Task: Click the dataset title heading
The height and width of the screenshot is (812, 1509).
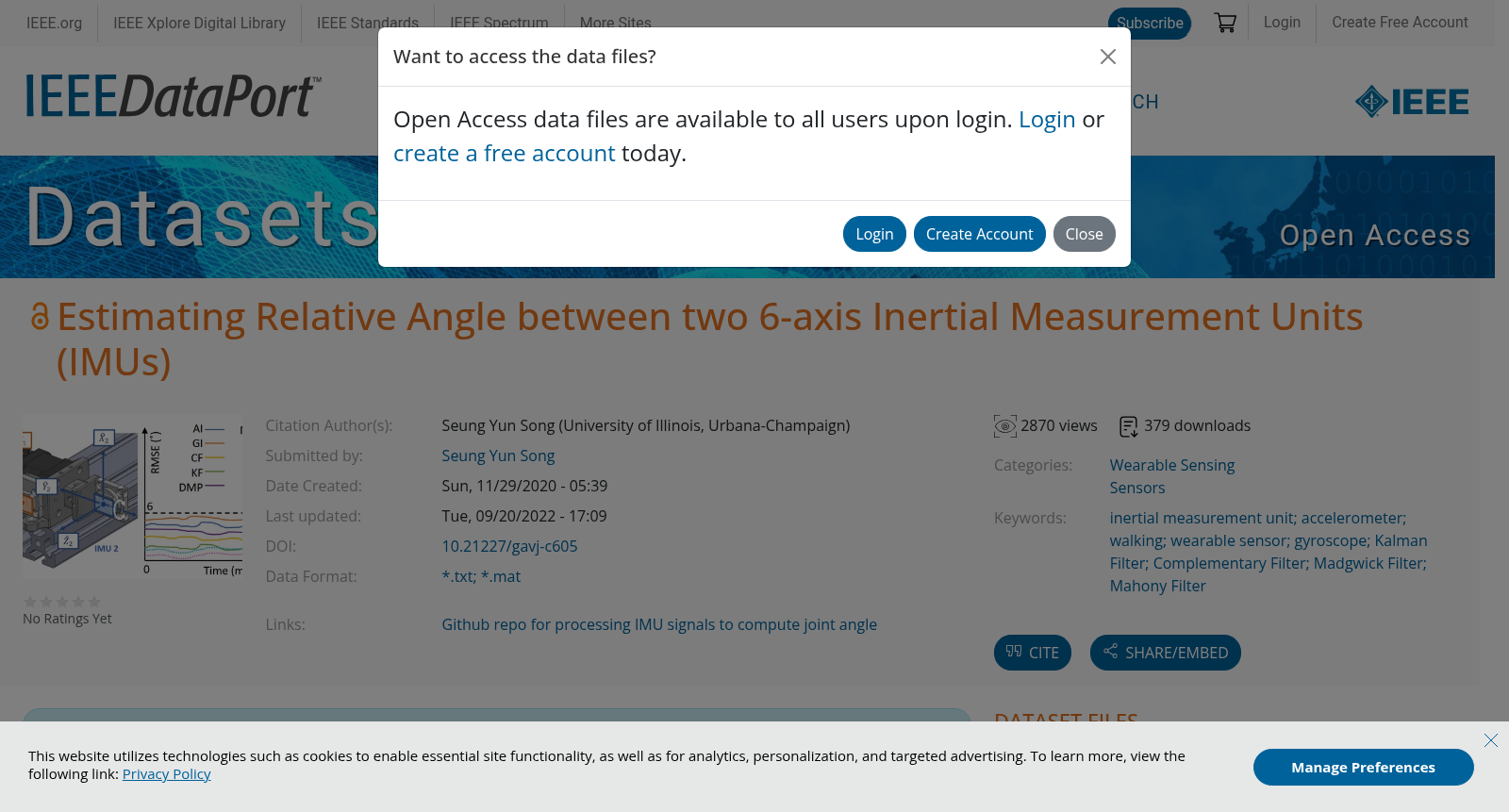Action: (x=710, y=339)
